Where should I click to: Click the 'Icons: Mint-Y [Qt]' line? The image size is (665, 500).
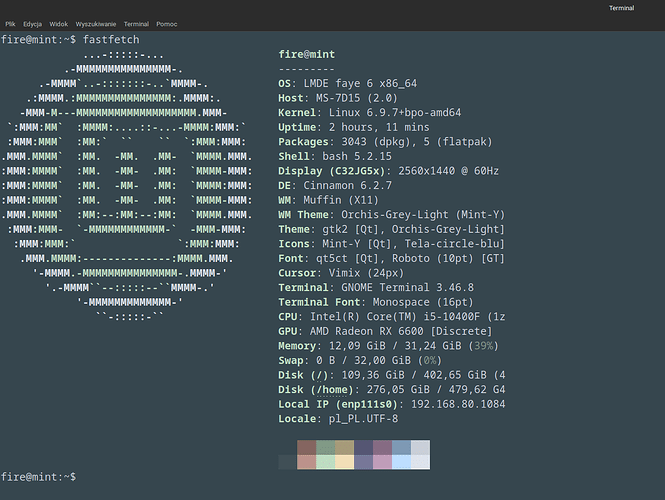391,244
